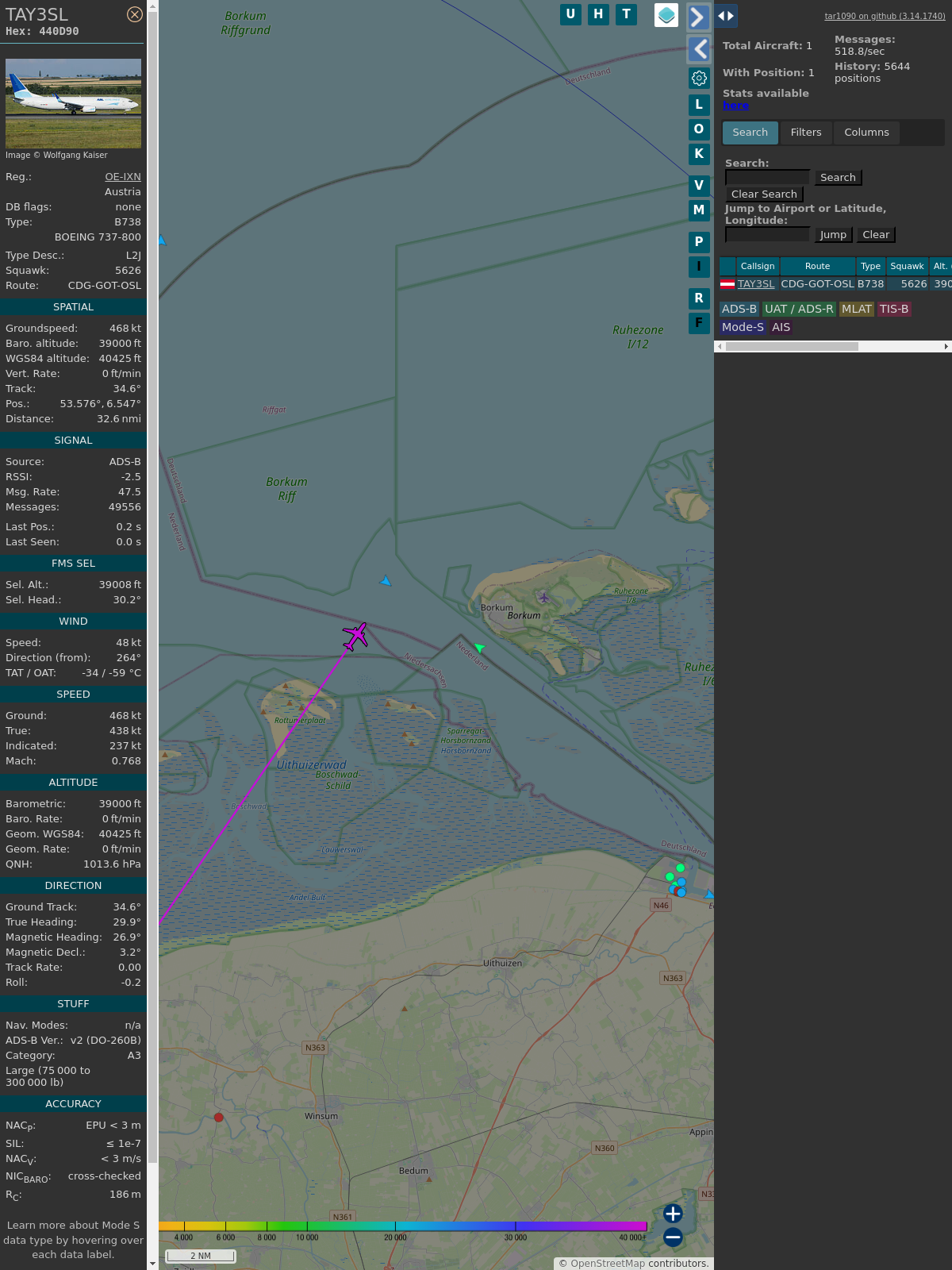Click the green aircraft marker near Borkum

pos(479,648)
